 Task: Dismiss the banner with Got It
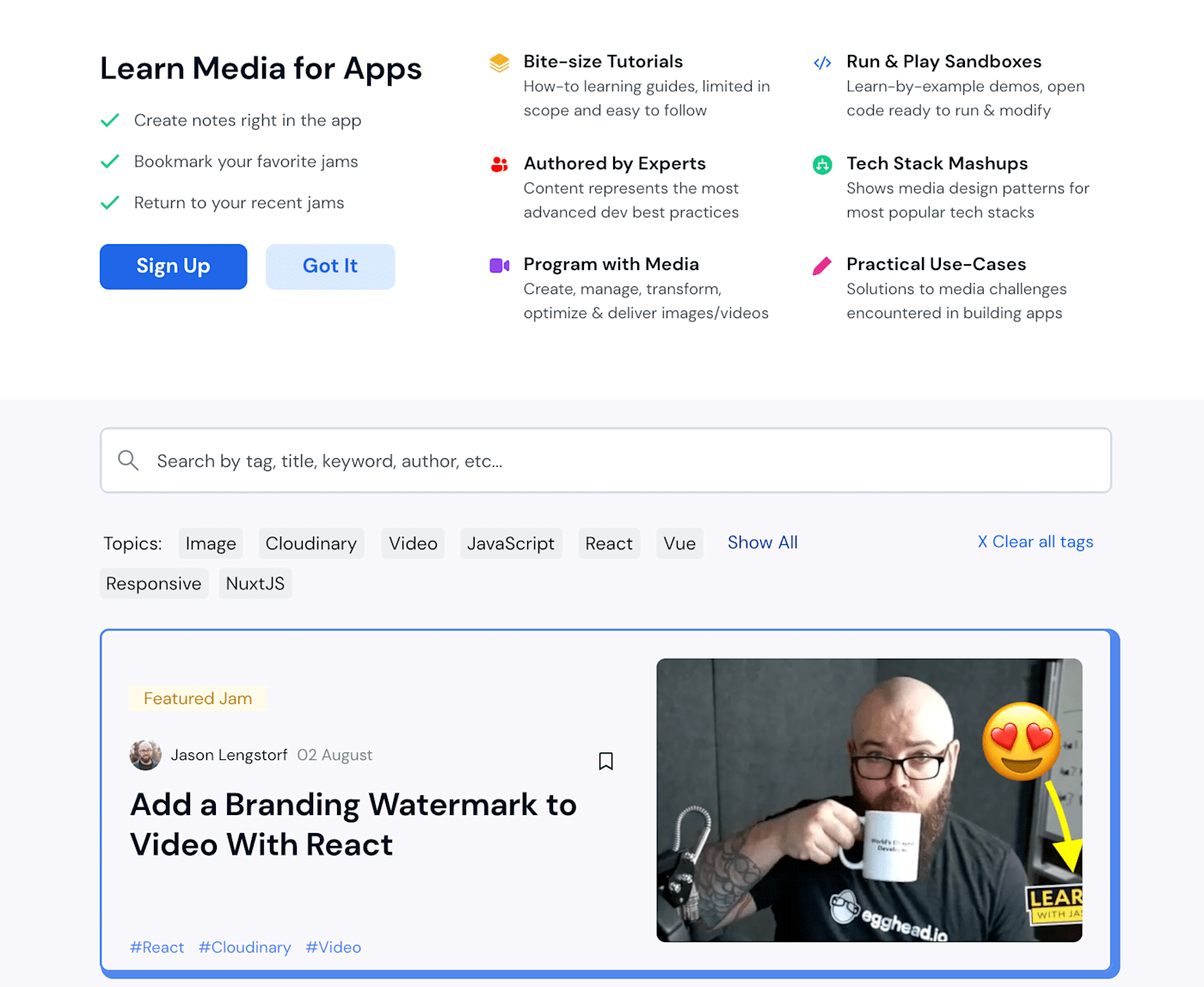tap(330, 267)
